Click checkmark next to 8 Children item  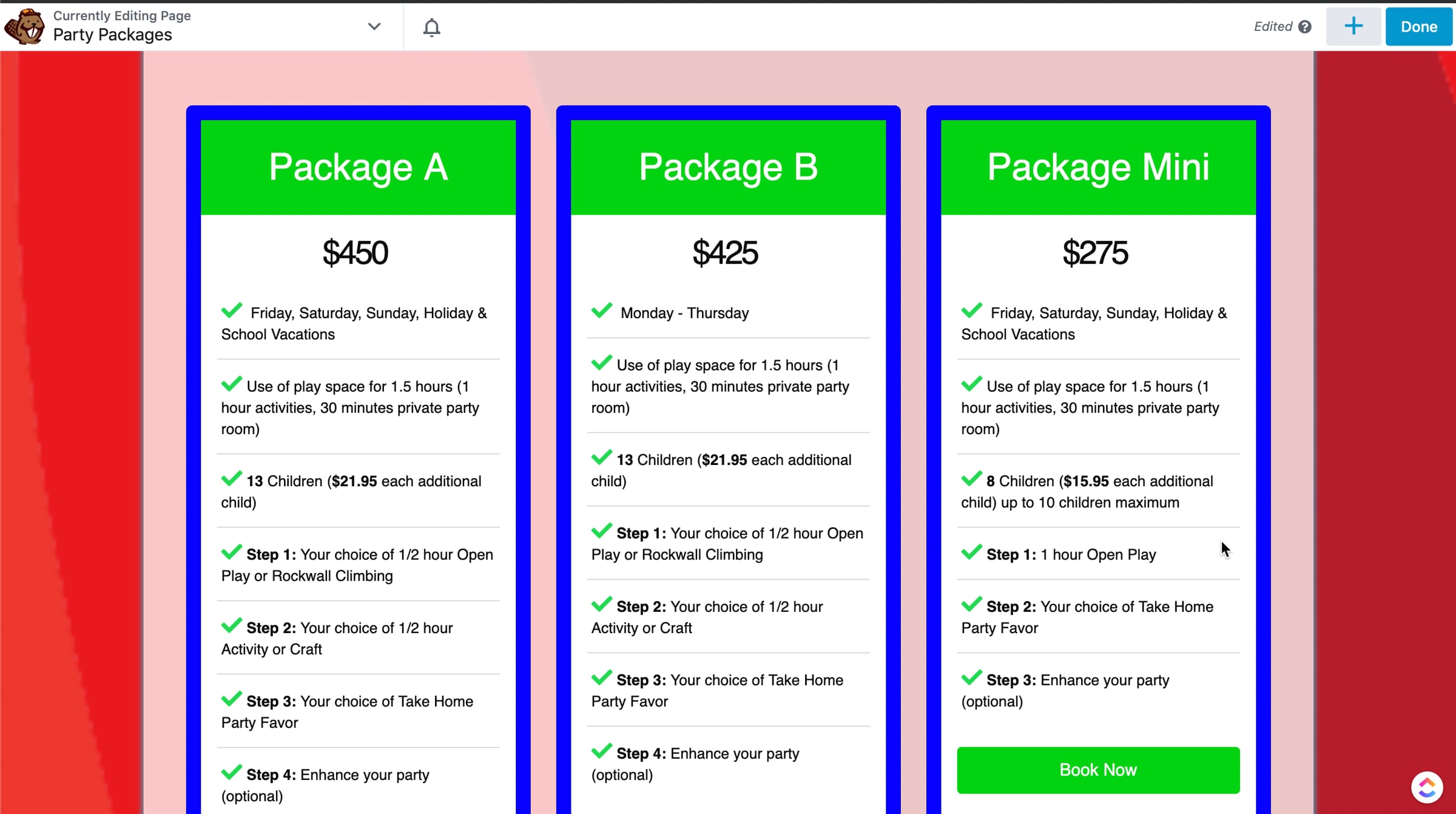971,479
